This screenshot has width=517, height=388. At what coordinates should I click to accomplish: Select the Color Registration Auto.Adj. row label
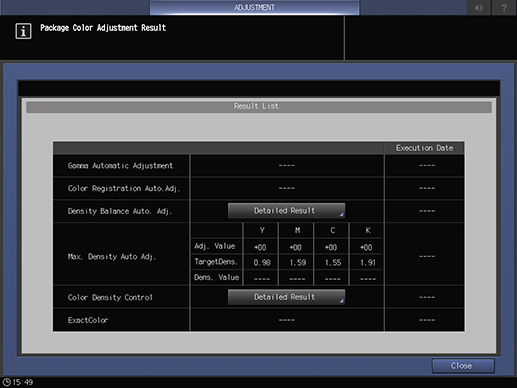124,188
